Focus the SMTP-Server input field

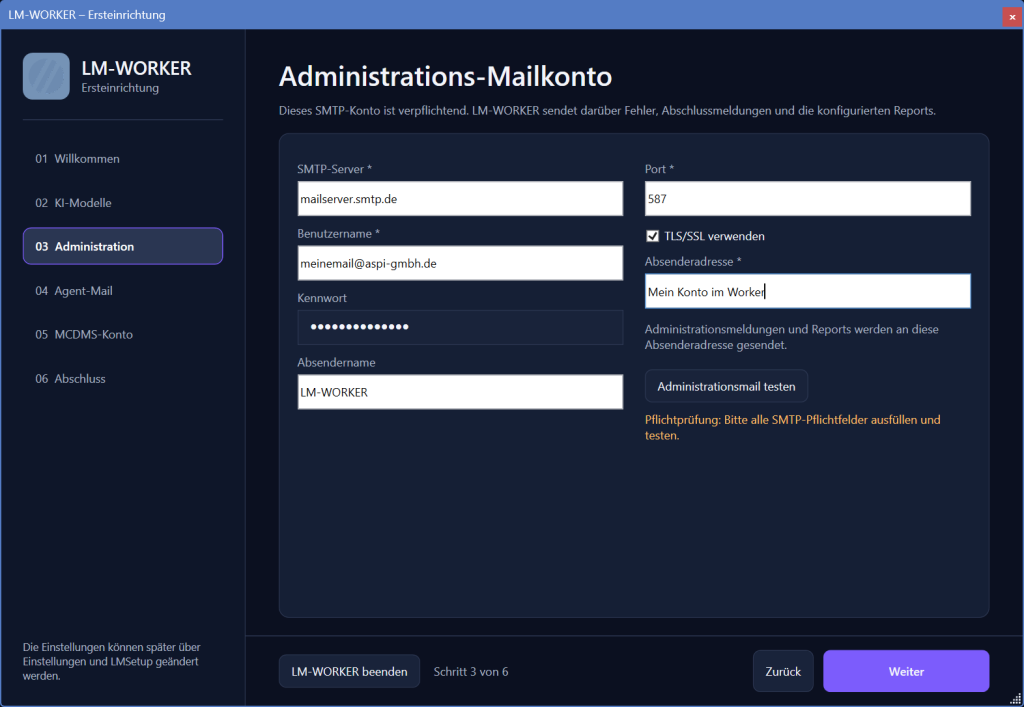tap(460, 198)
